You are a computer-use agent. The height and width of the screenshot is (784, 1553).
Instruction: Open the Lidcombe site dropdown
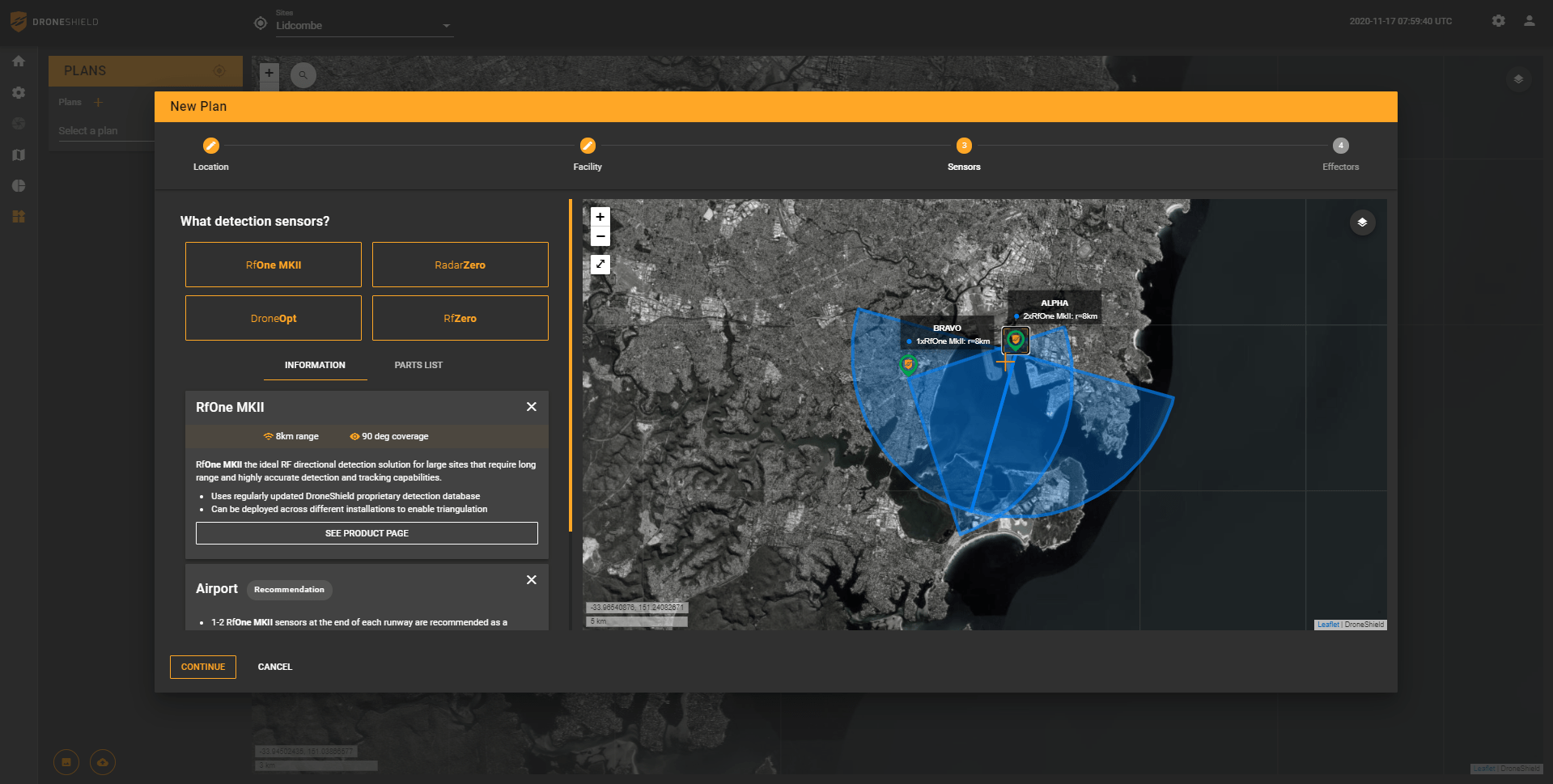(x=363, y=26)
